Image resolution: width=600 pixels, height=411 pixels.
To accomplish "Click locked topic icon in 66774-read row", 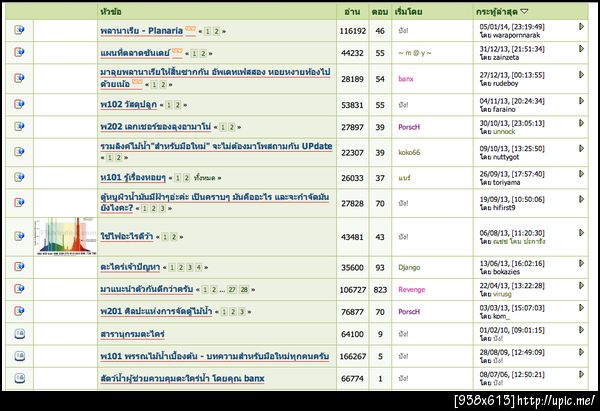I will pos(20,378).
